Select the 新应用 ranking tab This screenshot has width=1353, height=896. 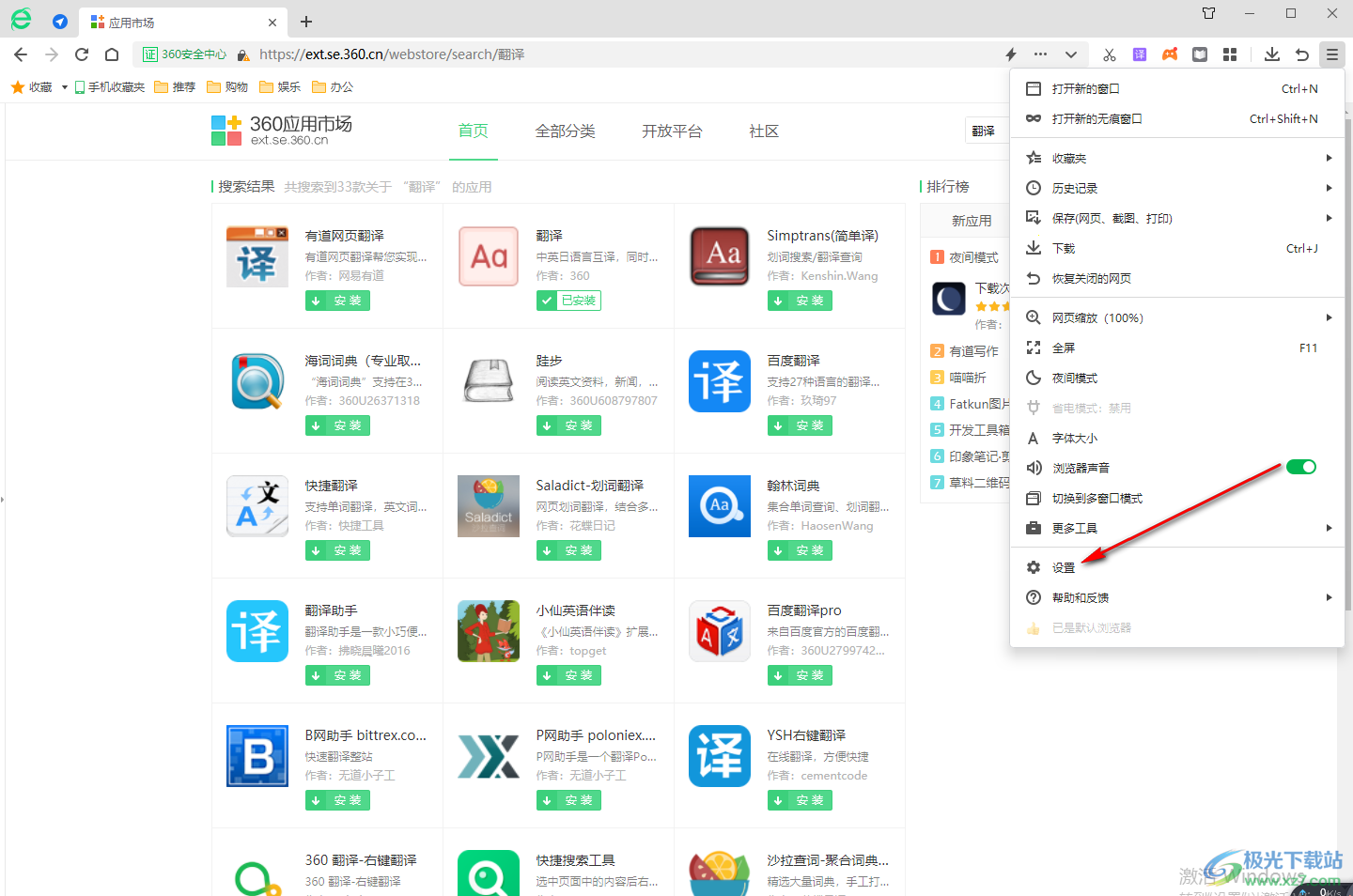click(972, 221)
